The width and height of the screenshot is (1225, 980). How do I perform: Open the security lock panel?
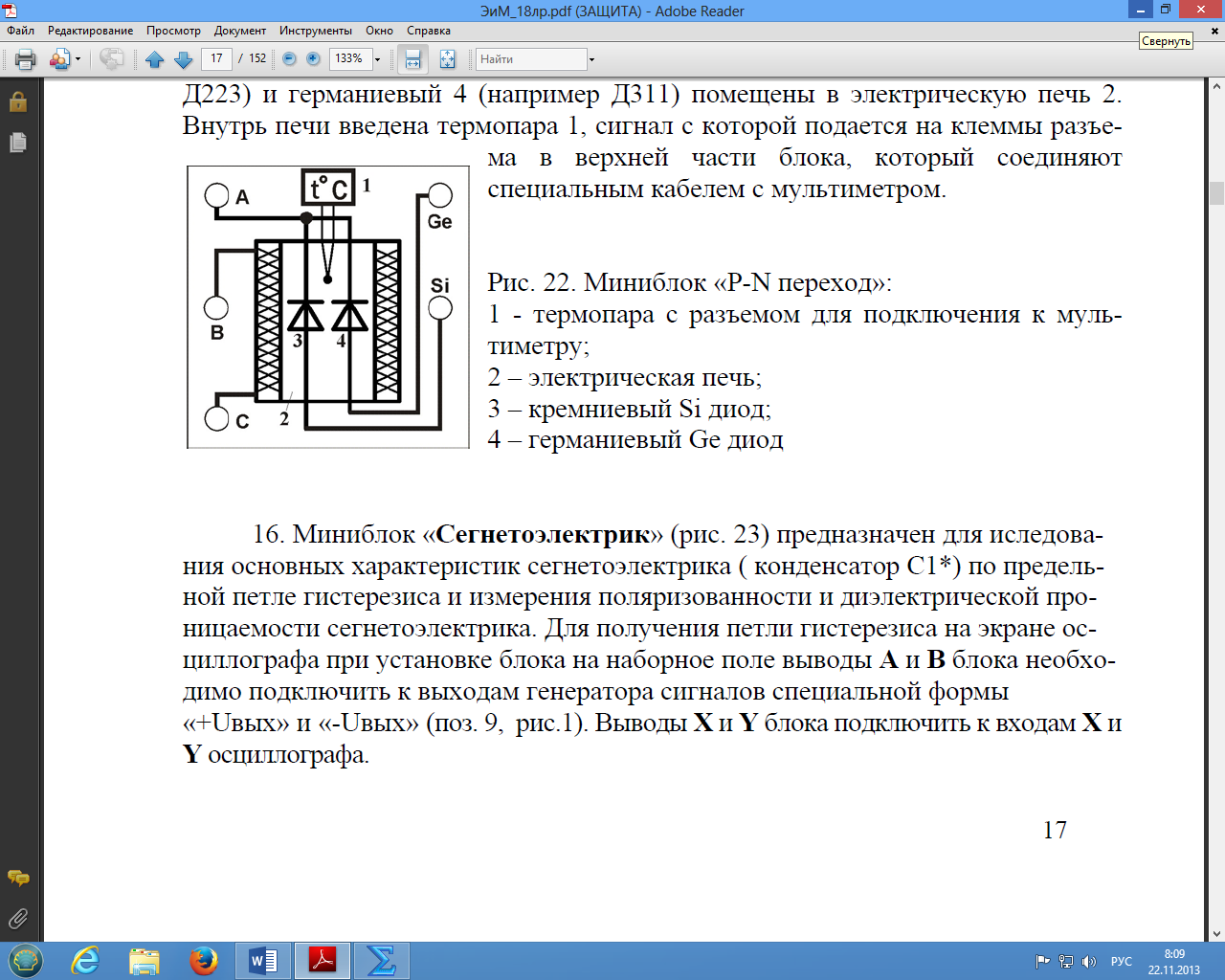point(18,101)
